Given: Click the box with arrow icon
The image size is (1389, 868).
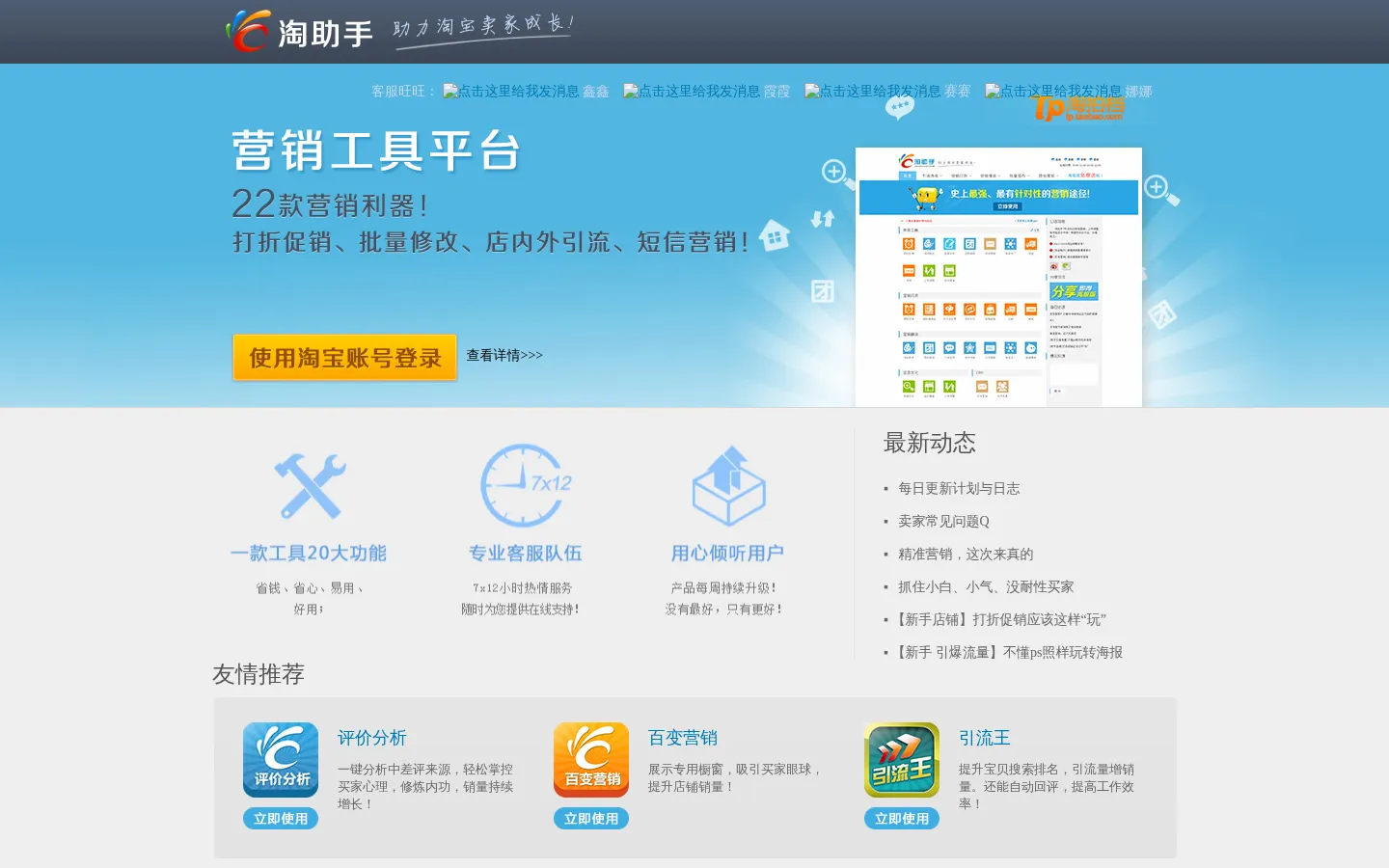Looking at the screenshot, I should (728, 485).
